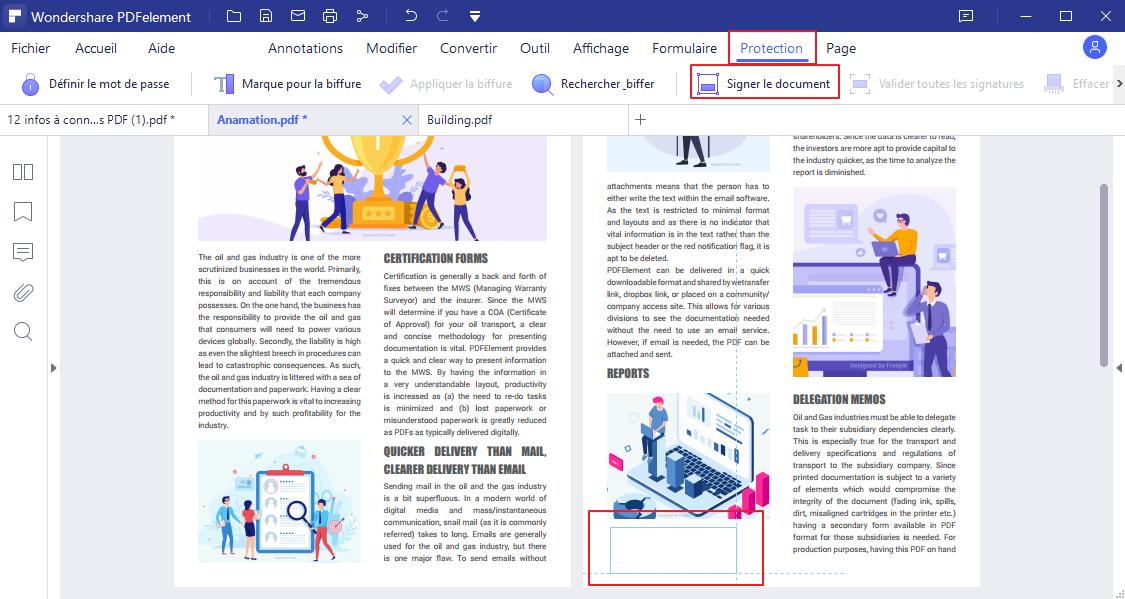
Task: Click the blue signature field box
Action: pyautogui.click(x=673, y=550)
